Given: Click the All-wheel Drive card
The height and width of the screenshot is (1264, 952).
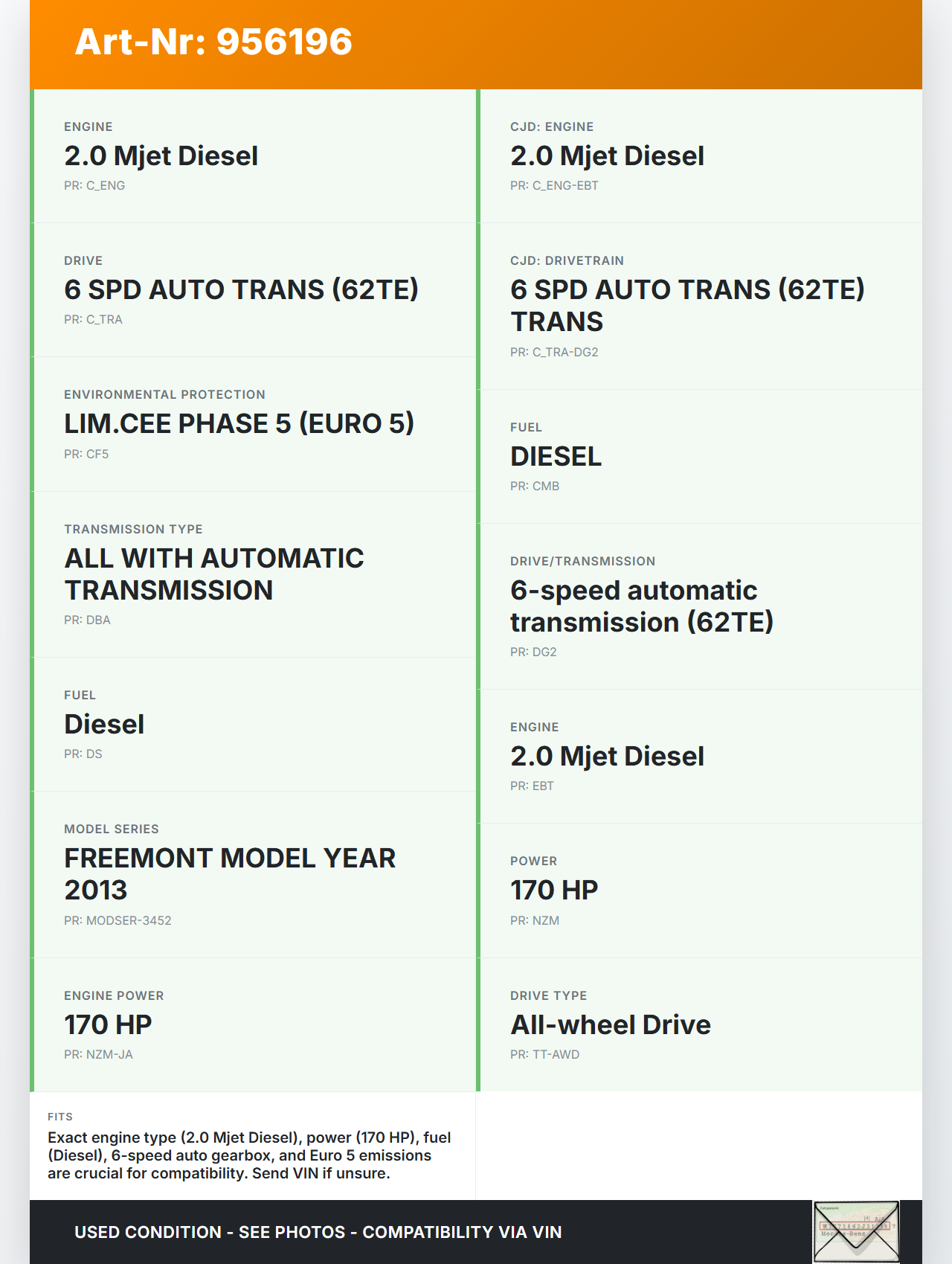Looking at the screenshot, I should (x=699, y=1024).
